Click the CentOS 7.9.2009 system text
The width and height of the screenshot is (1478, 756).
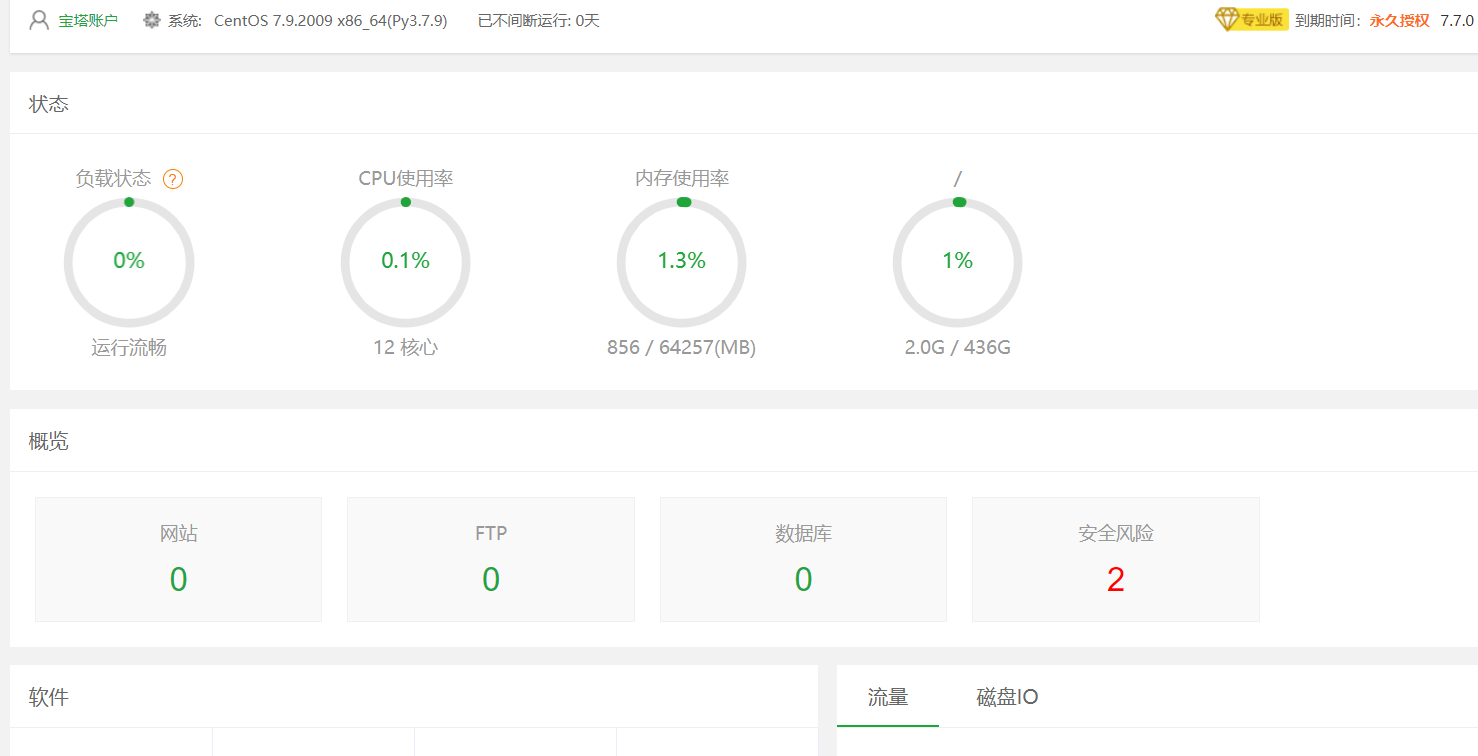(x=331, y=21)
